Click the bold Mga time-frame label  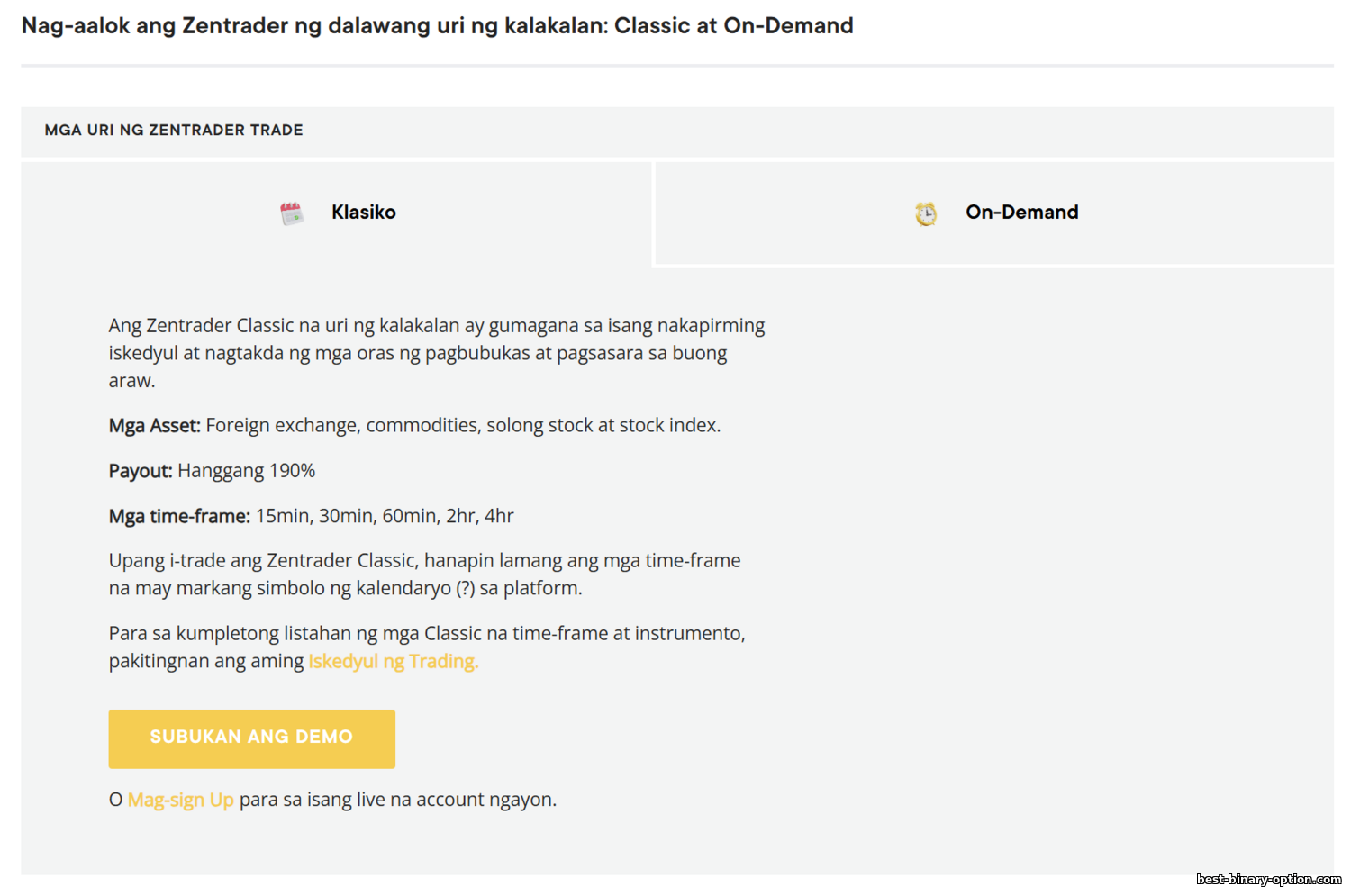pyautogui.click(x=179, y=516)
